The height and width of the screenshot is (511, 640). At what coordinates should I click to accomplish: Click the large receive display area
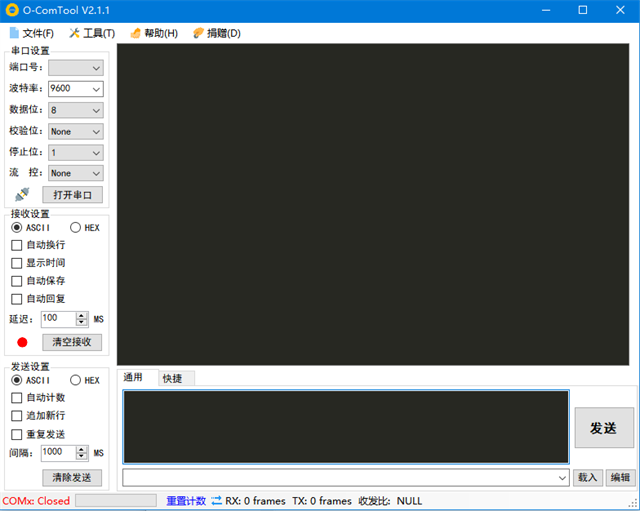[373, 204]
